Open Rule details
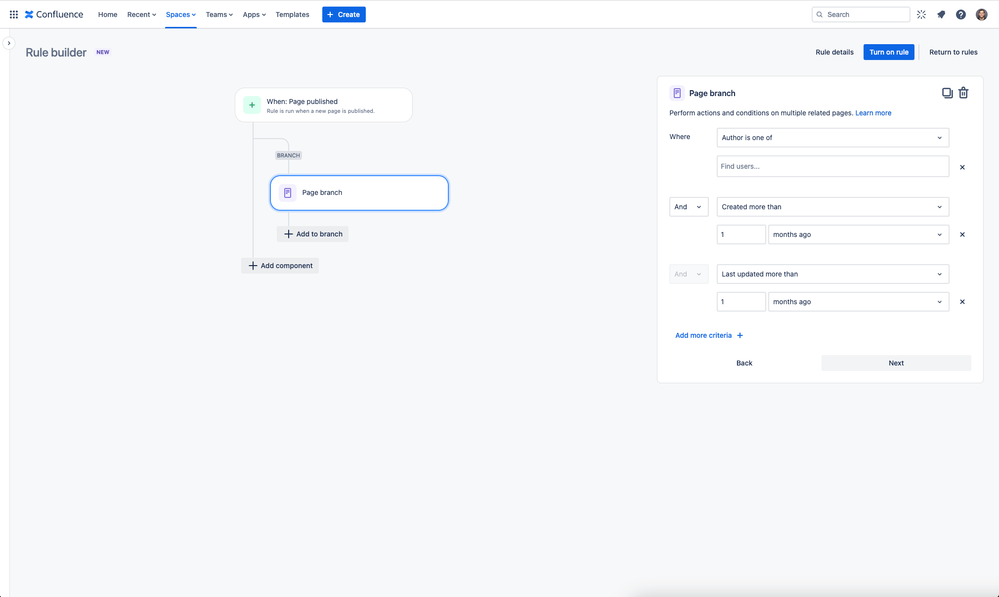This screenshot has height=597, width=999. click(834, 52)
